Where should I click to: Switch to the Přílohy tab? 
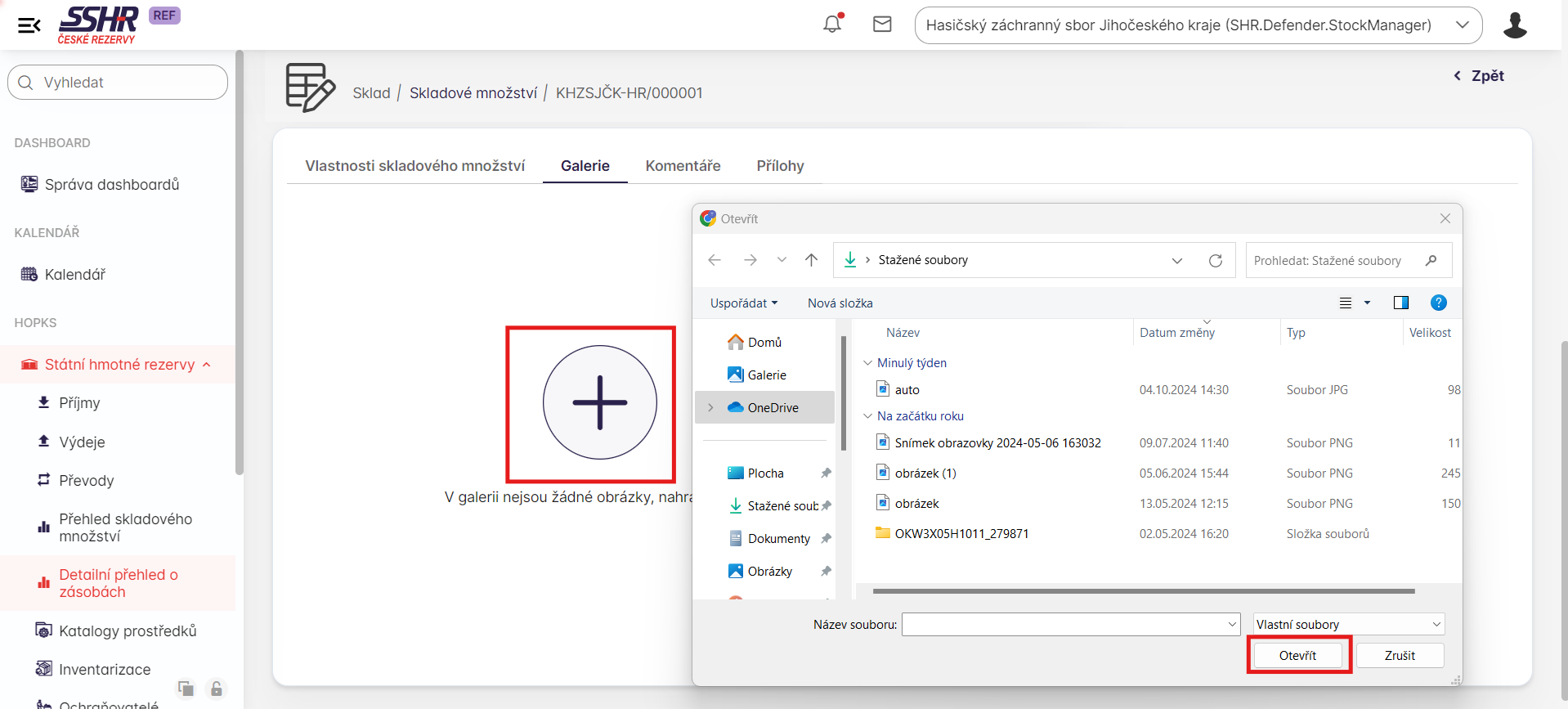click(x=780, y=166)
